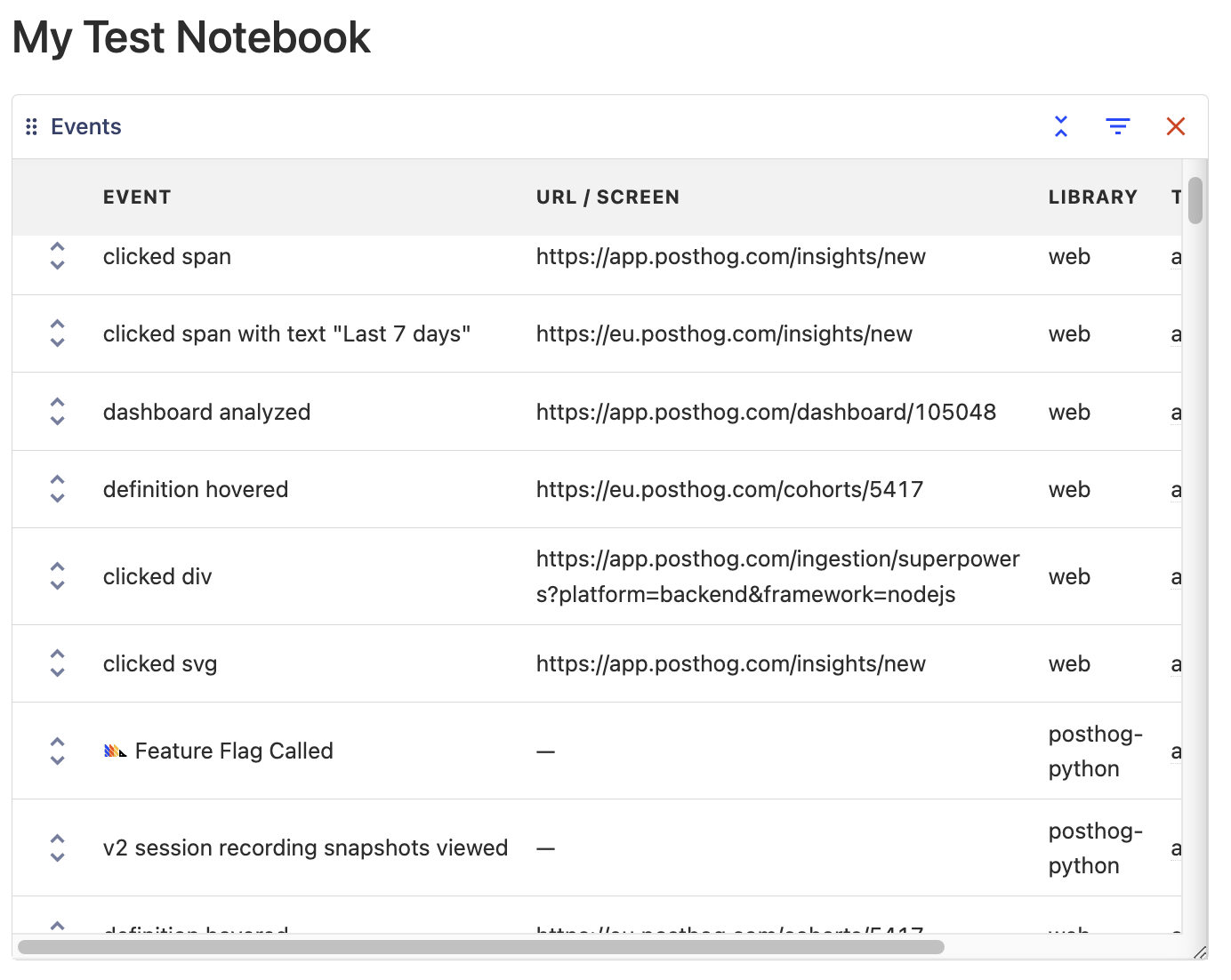Screen dimensions: 1231x980
Task: Expand the "clicked div" event row
Action: (x=58, y=576)
